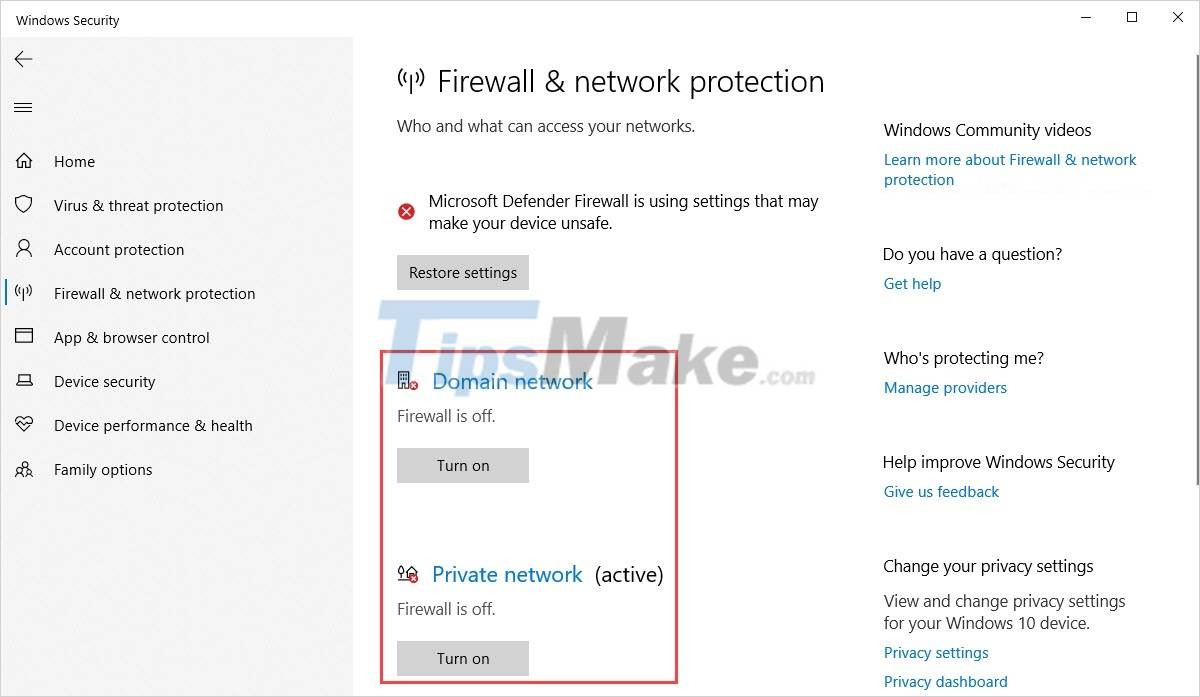
Task: Select the Firewall & network protection signal icon
Action: [24, 293]
